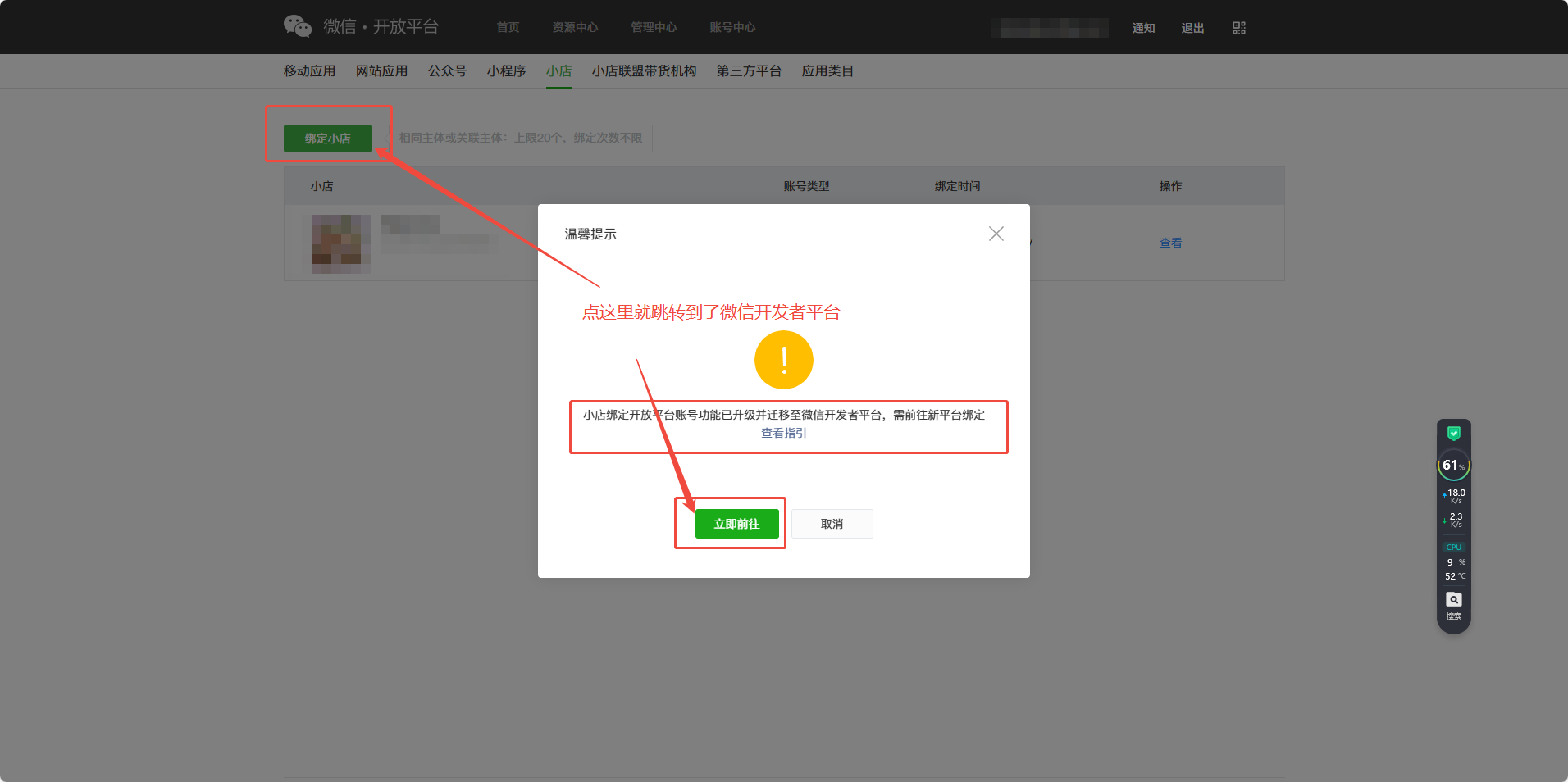1568x782 pixels.
Task: Click the 绑定时间 column header
Action: pos(958,186)
